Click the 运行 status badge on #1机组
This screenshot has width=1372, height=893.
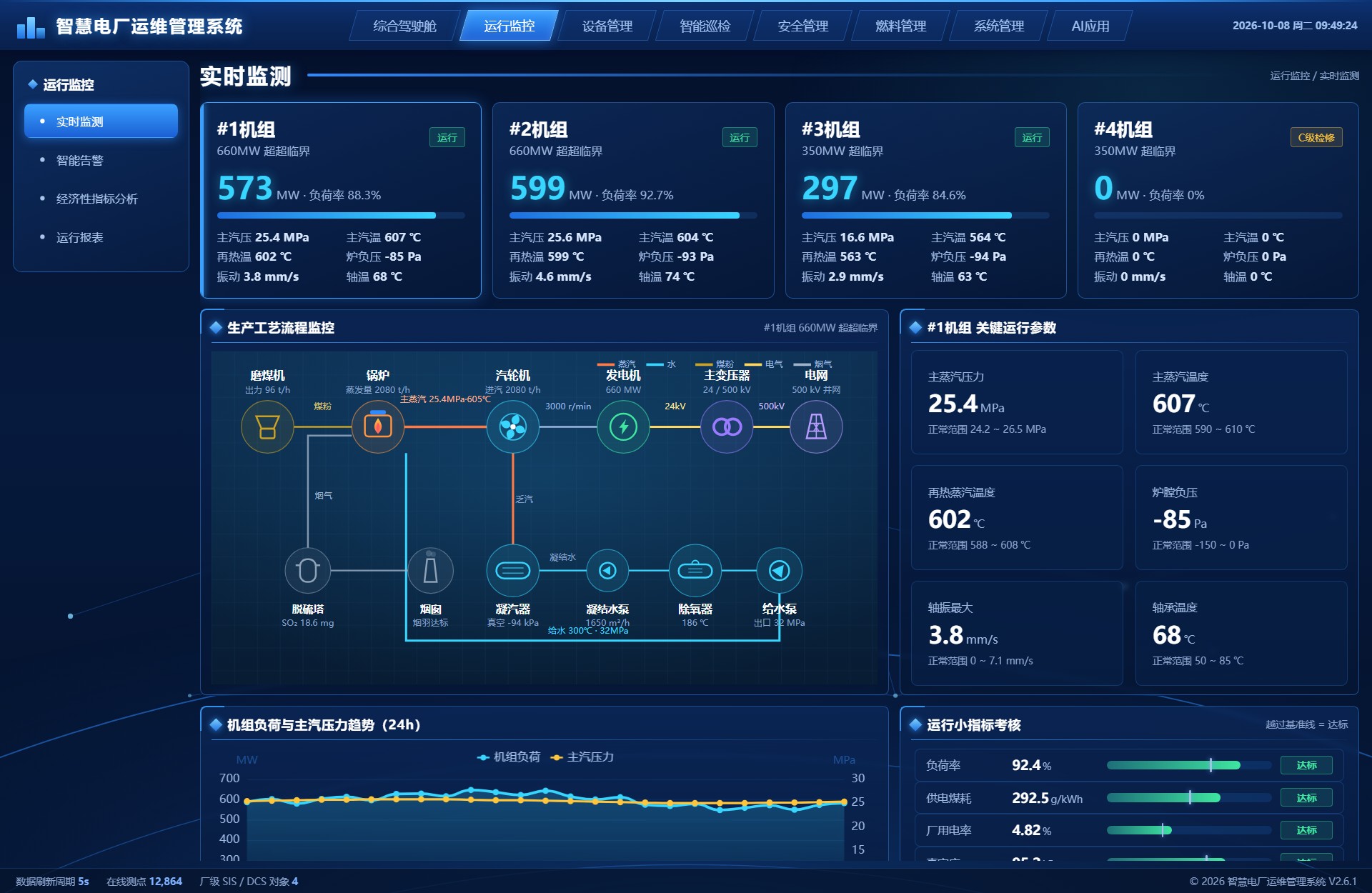447,138
